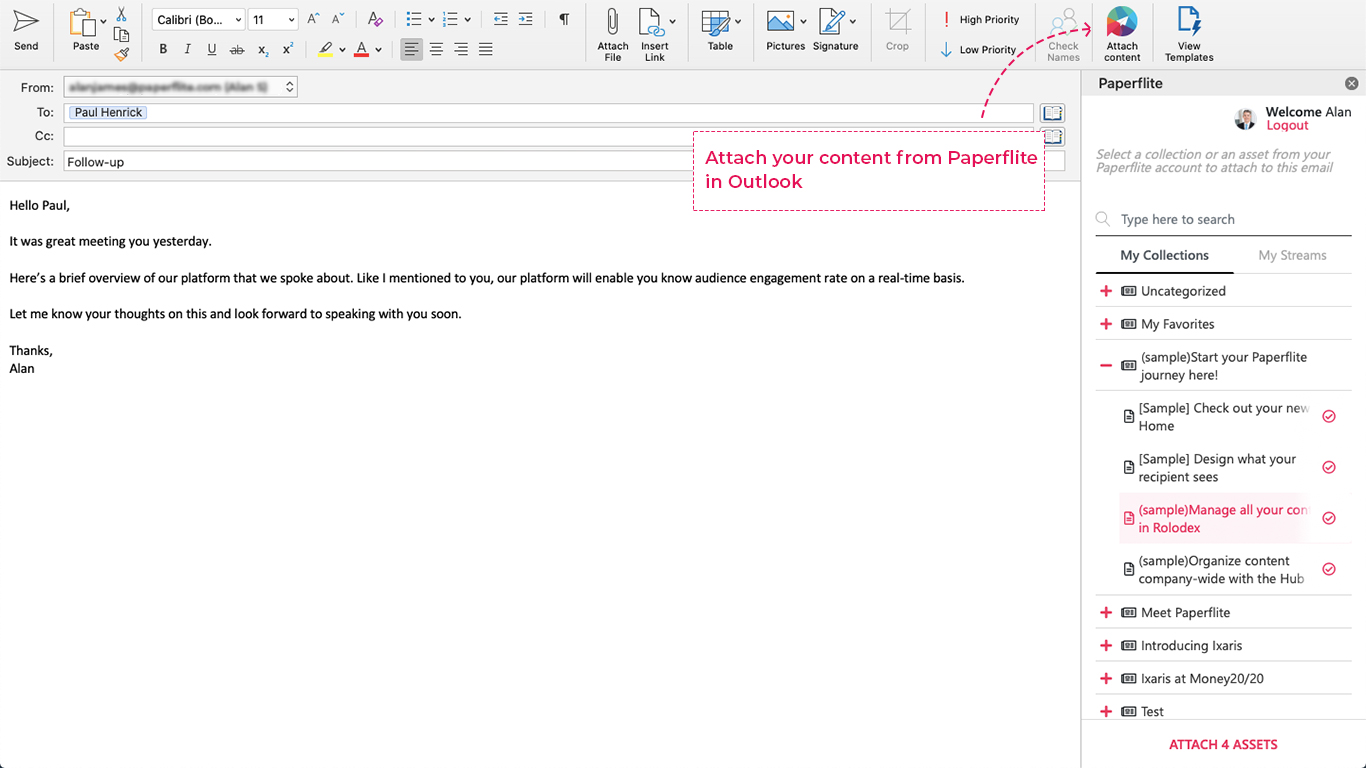The width and height of the screenshot is (1366, 768).
Task: Center align text
Action: click(436, 49)
